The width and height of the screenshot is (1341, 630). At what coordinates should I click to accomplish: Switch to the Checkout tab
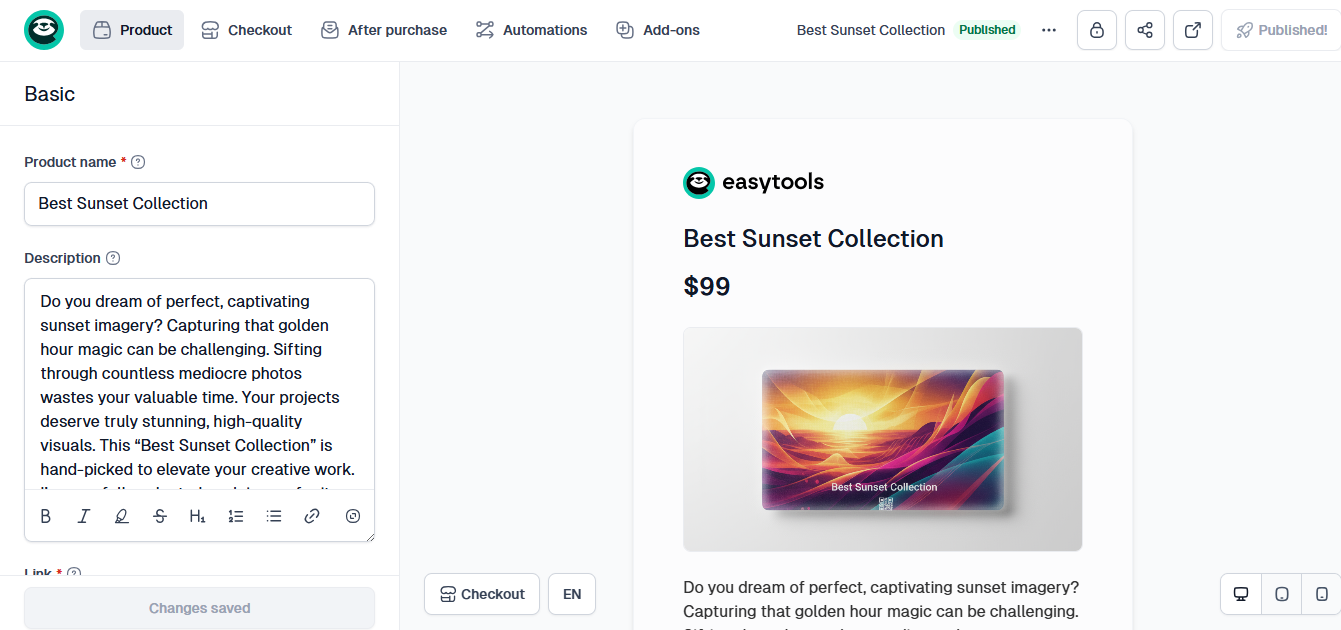click(x=246, y=30)
